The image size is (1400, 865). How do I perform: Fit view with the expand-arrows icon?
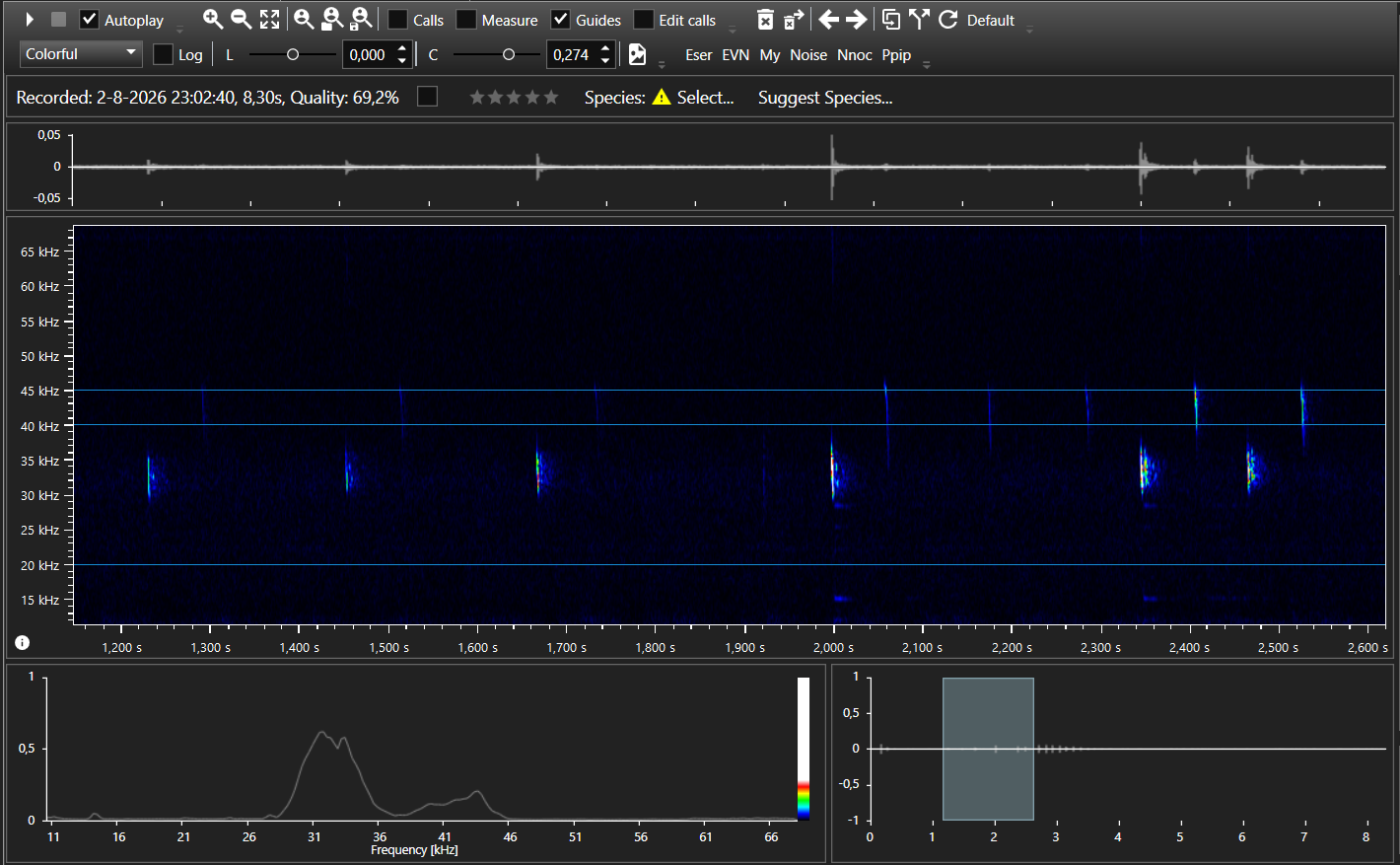point(269,19)
